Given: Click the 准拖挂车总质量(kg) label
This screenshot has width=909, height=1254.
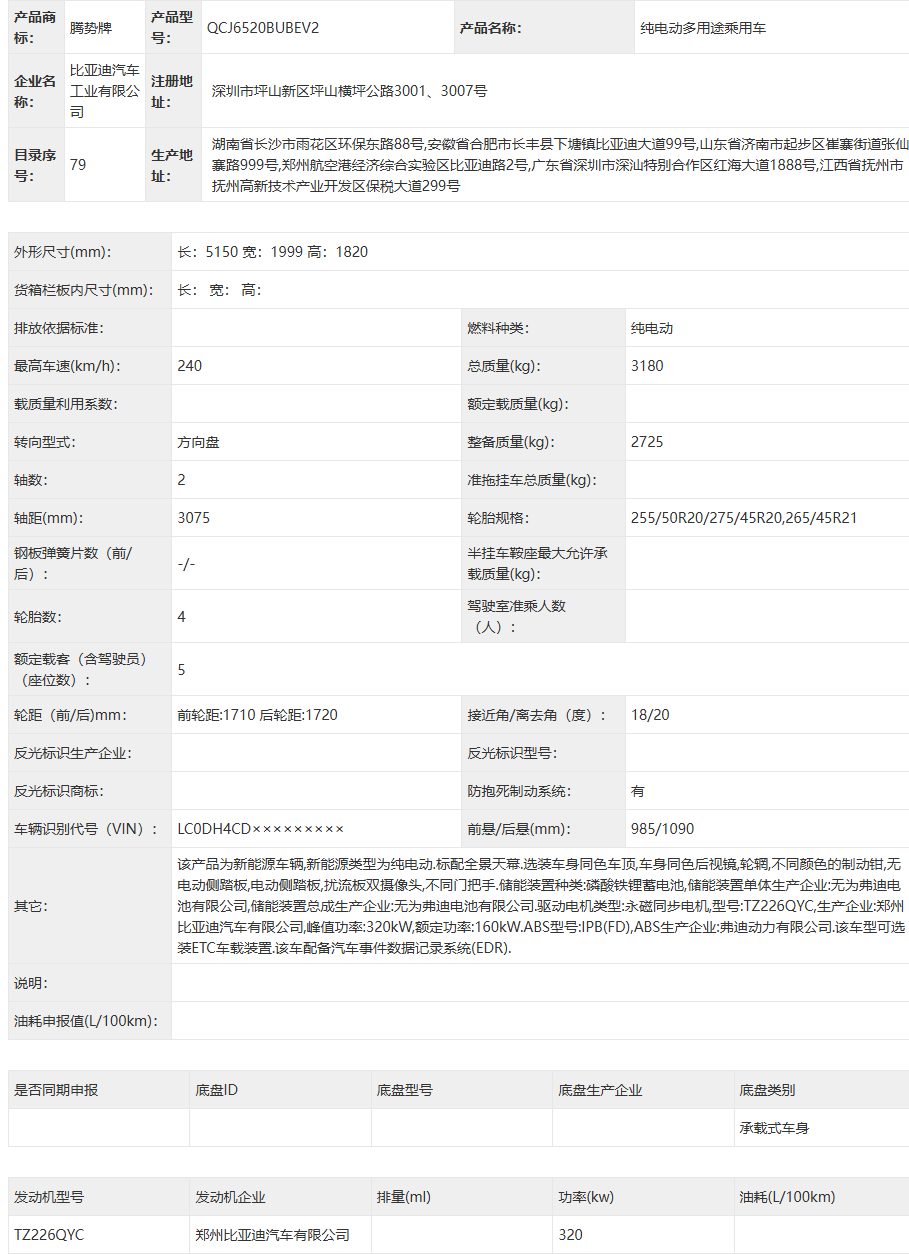Looking at the screenshot, I should (531, 480).
